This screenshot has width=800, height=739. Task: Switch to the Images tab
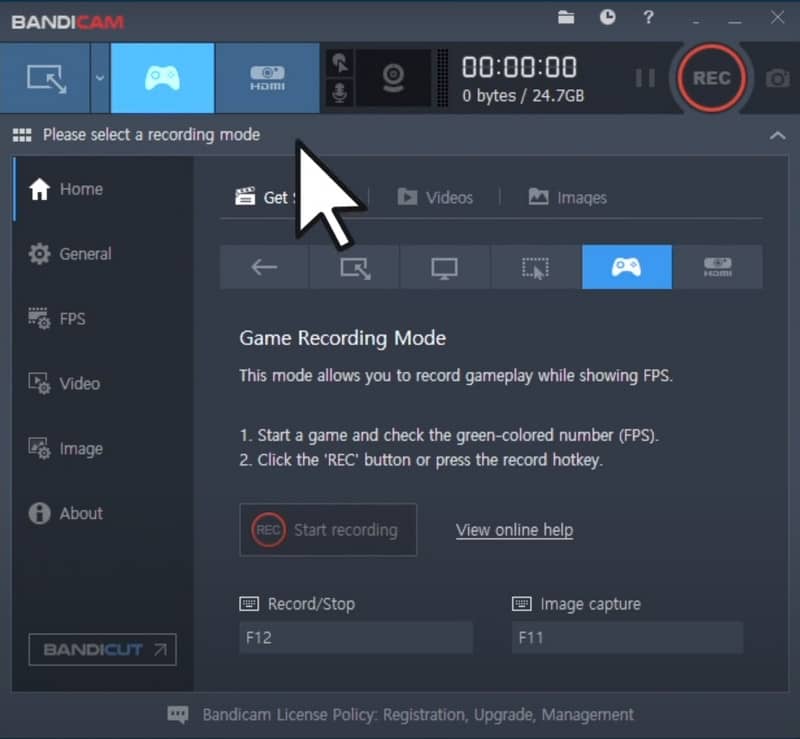click(567, 197)
